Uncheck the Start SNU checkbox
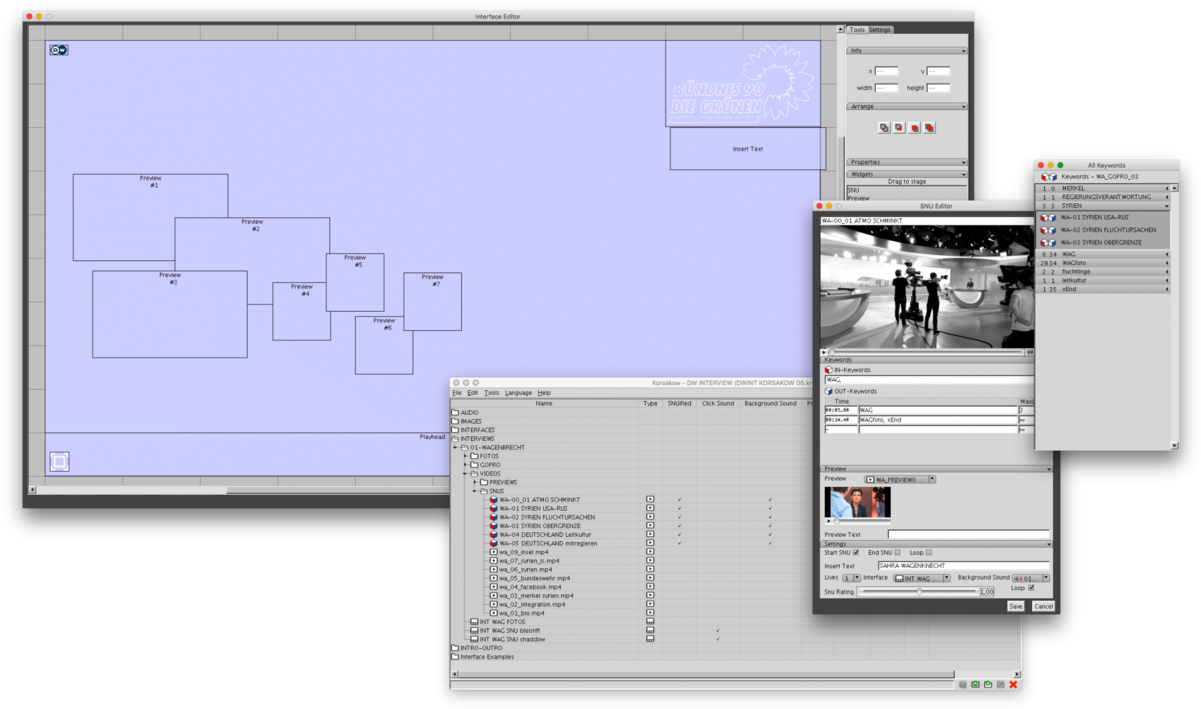 coord(855,553)
